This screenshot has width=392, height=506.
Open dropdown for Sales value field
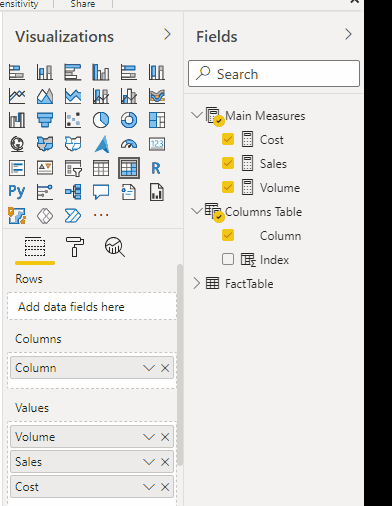click(149, 462)
